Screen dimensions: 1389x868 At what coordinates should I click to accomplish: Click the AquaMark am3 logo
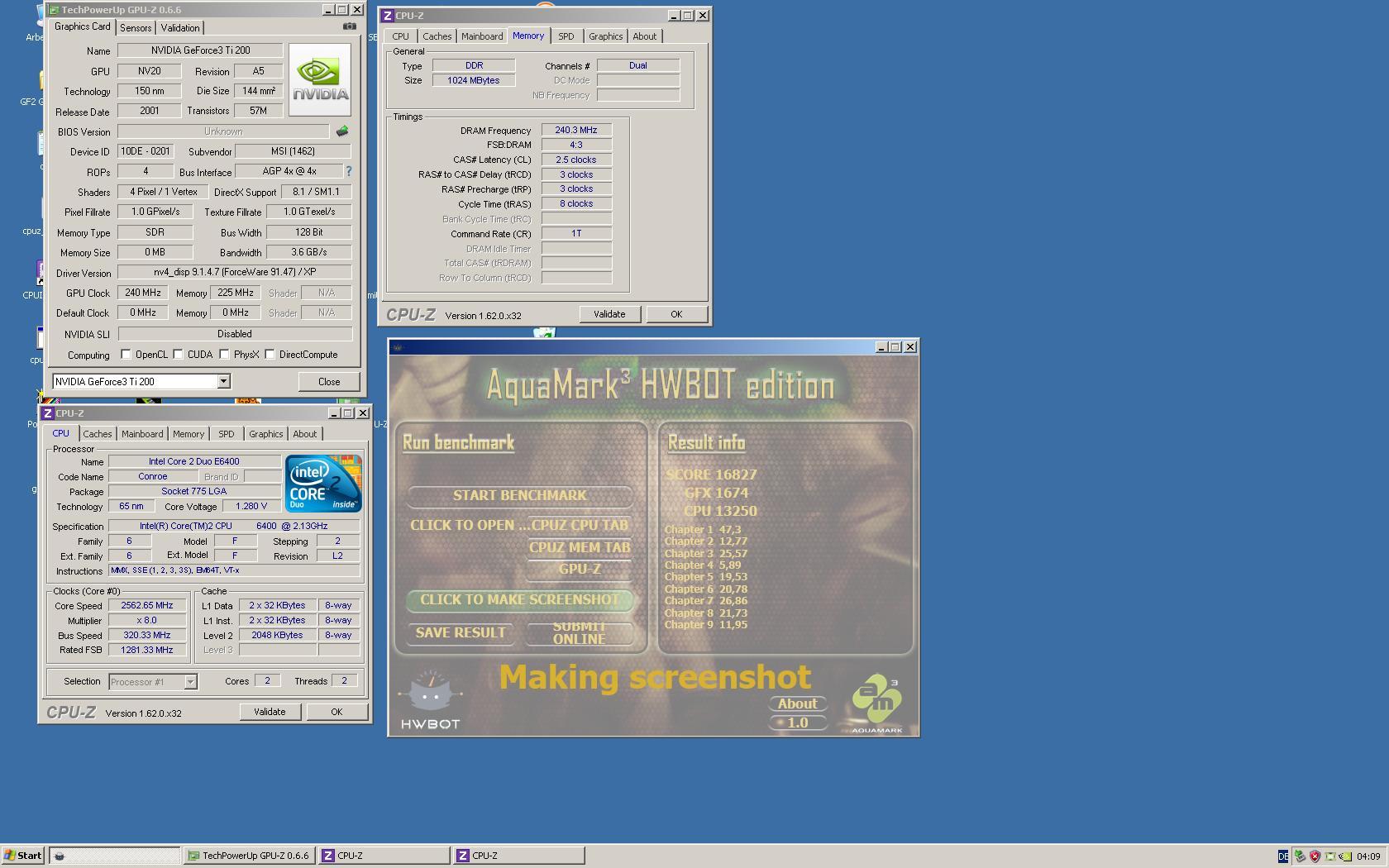coord(876,703)
